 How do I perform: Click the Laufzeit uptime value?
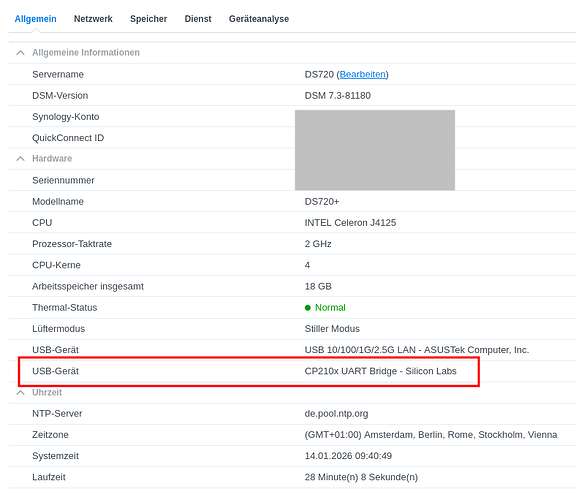pos(361,477)
